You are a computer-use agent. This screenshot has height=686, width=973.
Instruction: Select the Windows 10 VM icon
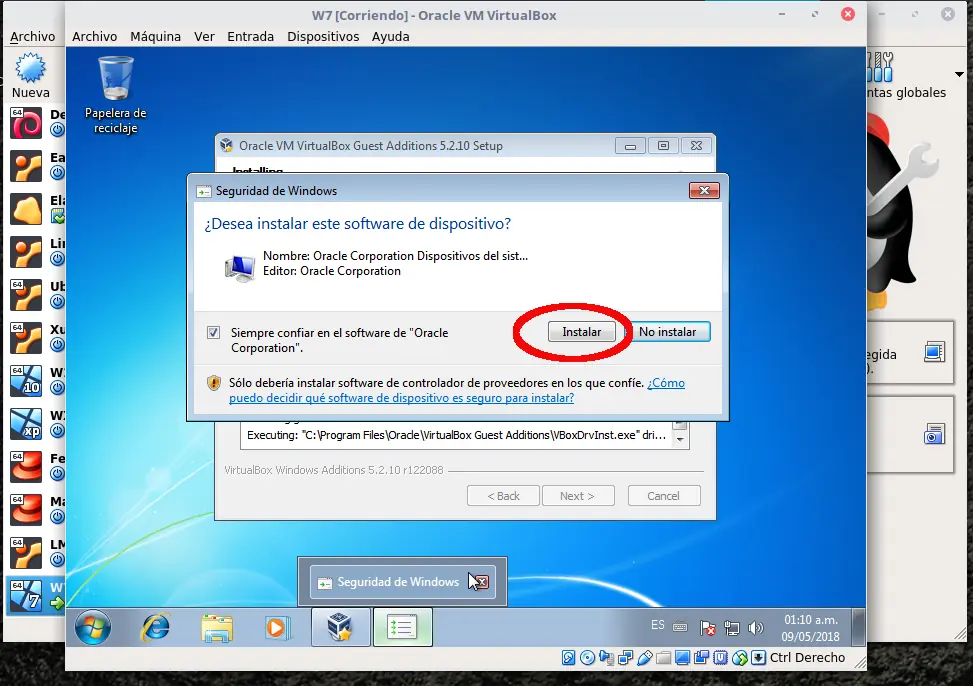26,381
